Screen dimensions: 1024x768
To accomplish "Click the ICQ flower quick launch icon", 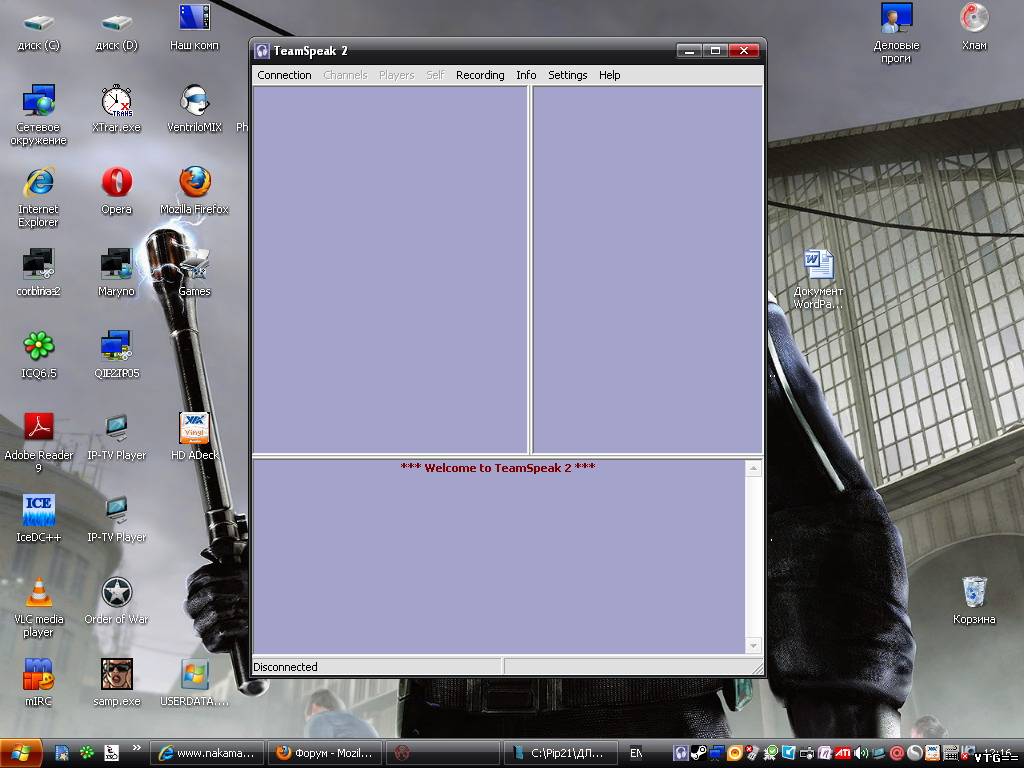I will 87,753.
